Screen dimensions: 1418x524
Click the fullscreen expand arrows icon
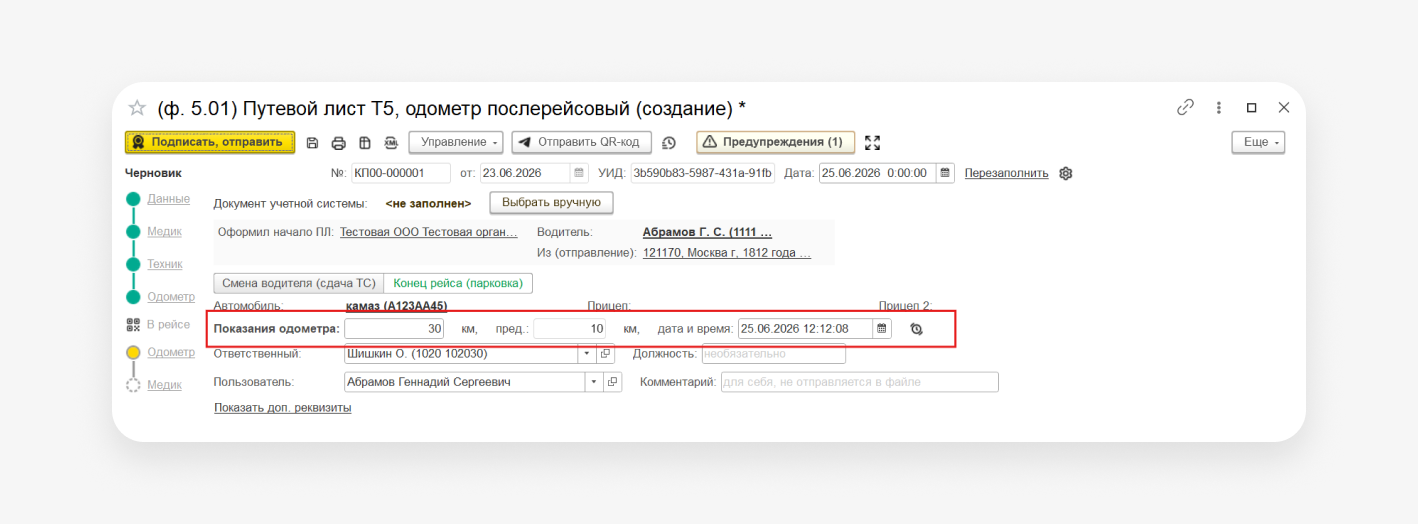[872, 143]
